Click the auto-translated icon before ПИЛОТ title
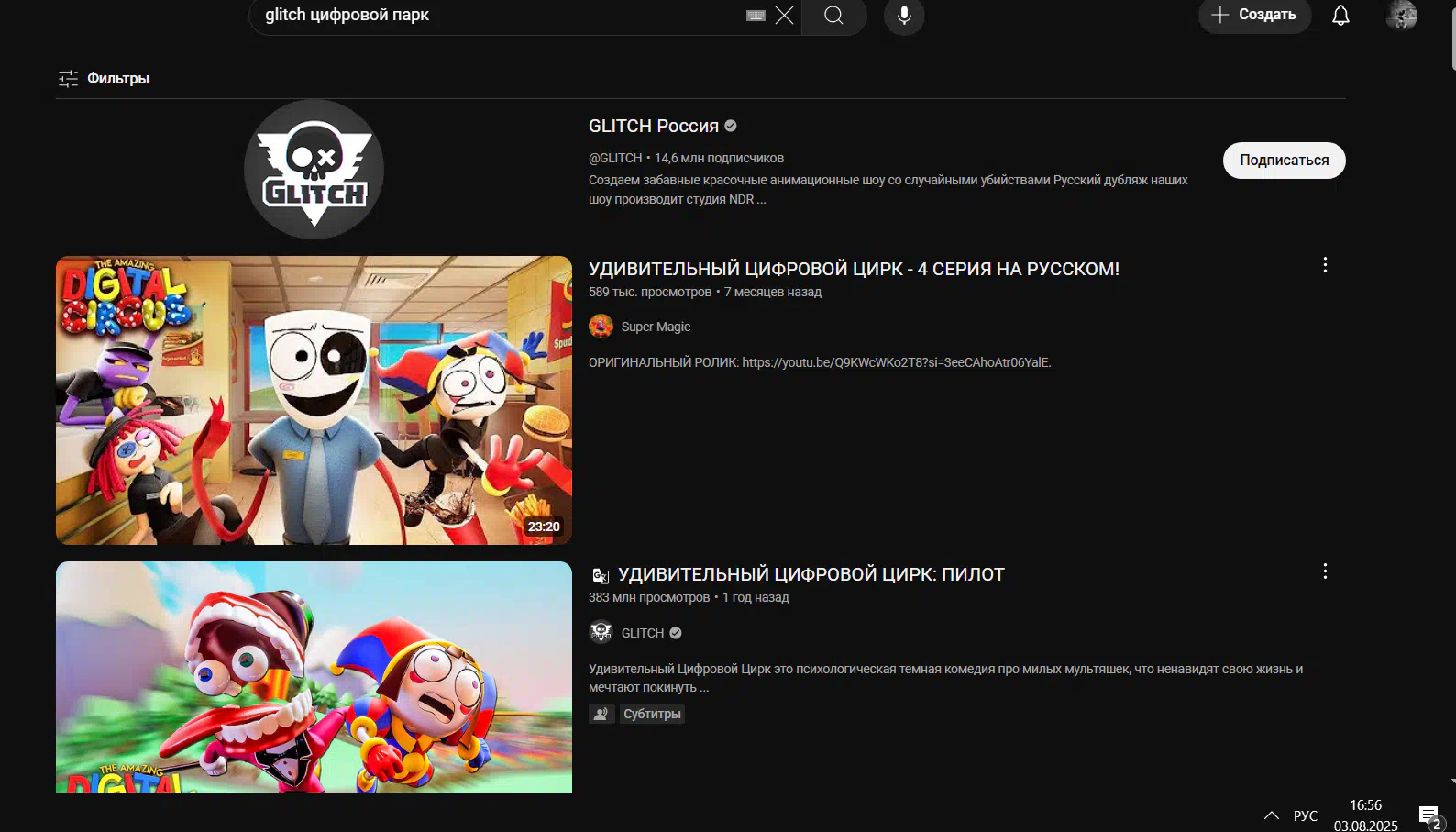This screenshot has width=1456, height=832. 601,575
